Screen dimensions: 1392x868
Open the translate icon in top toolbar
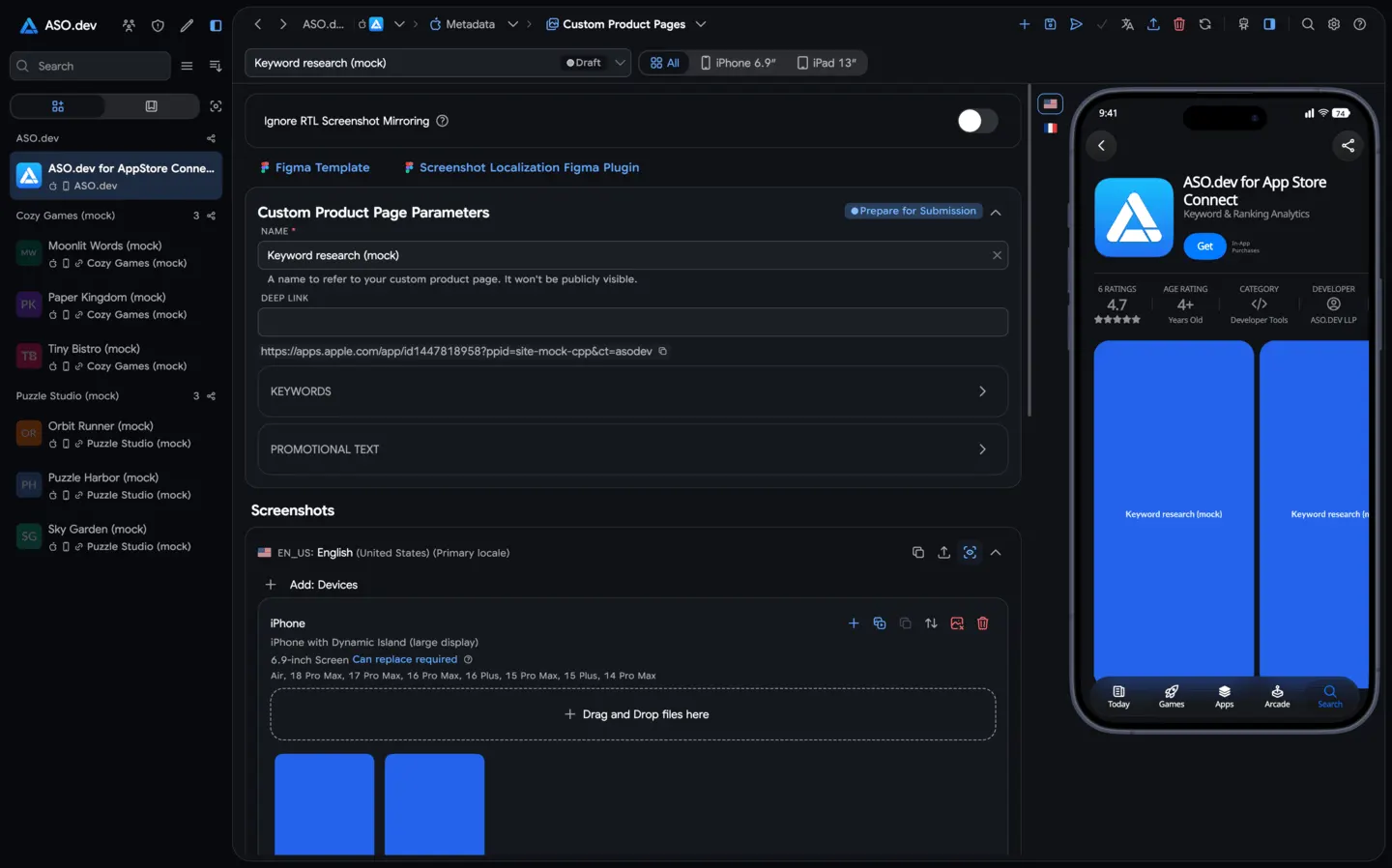[1127, 24]
